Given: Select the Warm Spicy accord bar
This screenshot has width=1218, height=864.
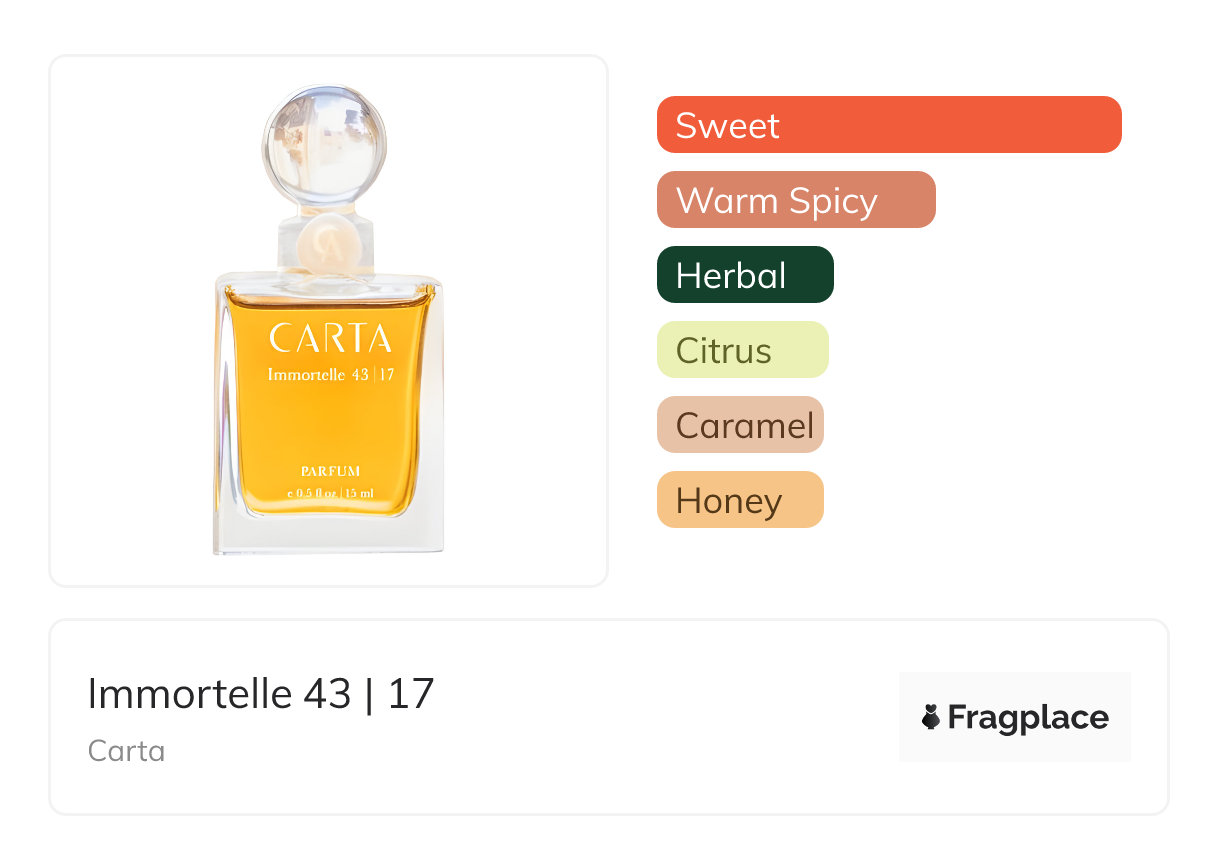Looking at the screenshot, I should point(795,200).
